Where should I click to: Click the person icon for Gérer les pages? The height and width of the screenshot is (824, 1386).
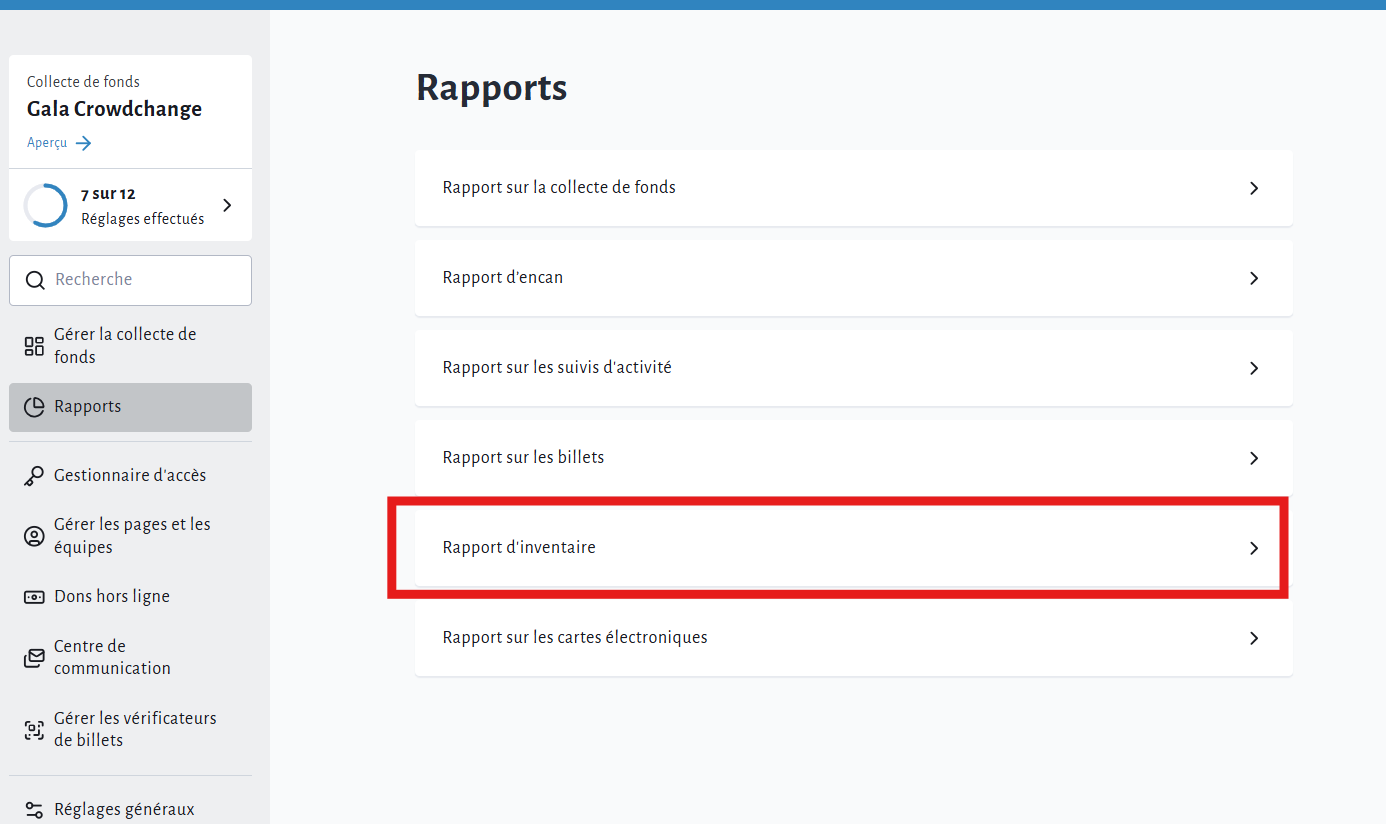[x=34, y=536]
